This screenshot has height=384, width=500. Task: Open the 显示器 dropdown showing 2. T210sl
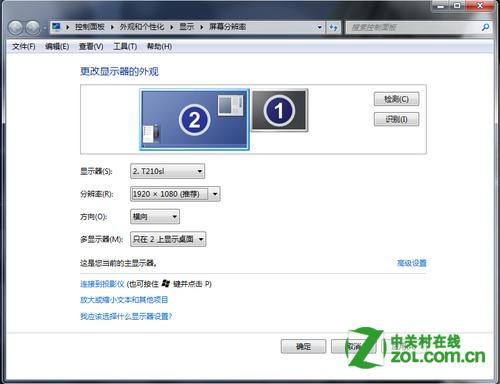(167, 171)
